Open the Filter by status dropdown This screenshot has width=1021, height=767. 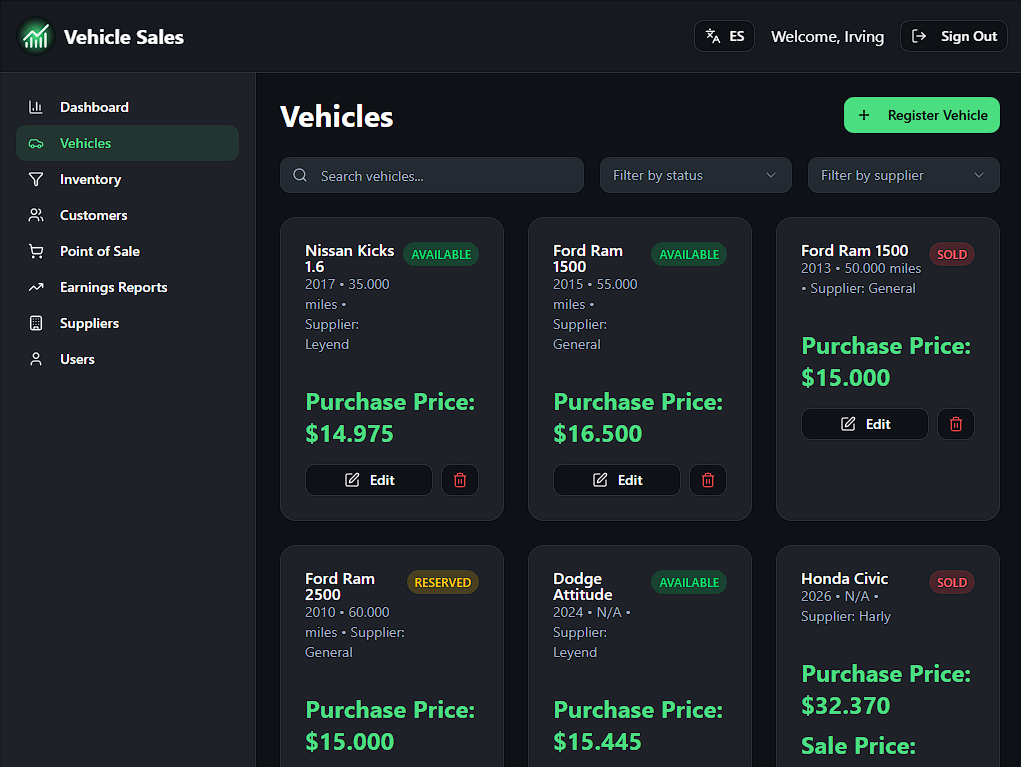[695, 175]
